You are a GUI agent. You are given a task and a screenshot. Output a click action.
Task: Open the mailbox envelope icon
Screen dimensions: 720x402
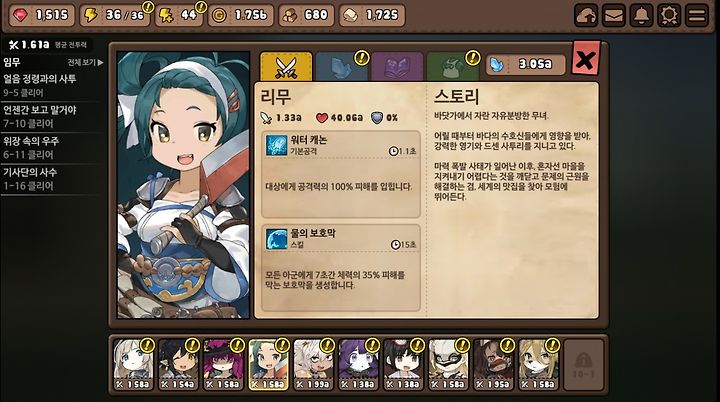coord(614,15)
